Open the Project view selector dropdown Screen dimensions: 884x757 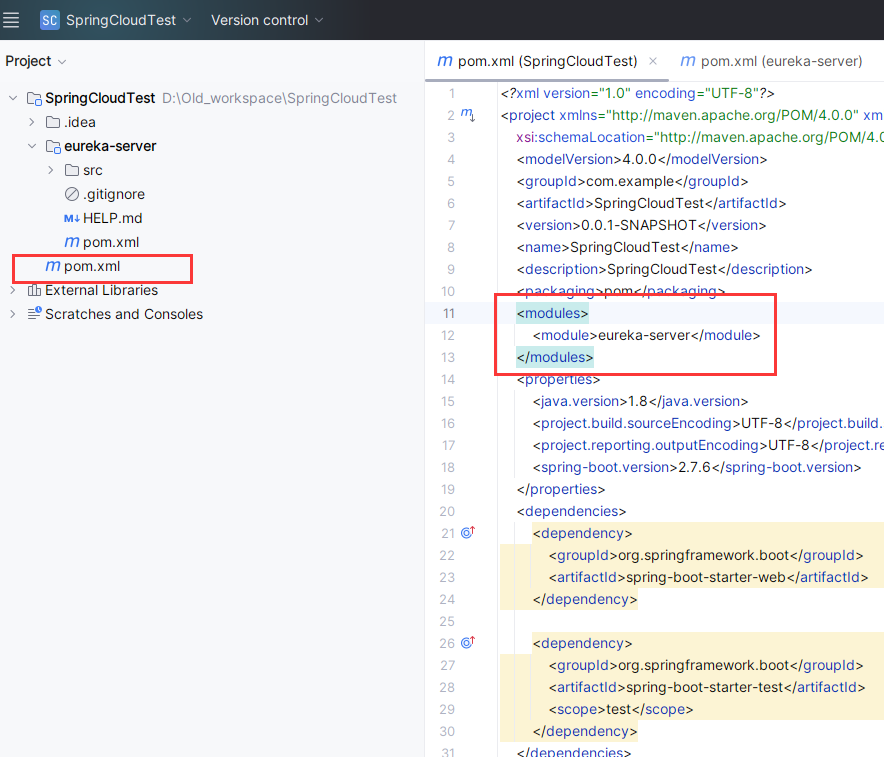coord(36,61)
